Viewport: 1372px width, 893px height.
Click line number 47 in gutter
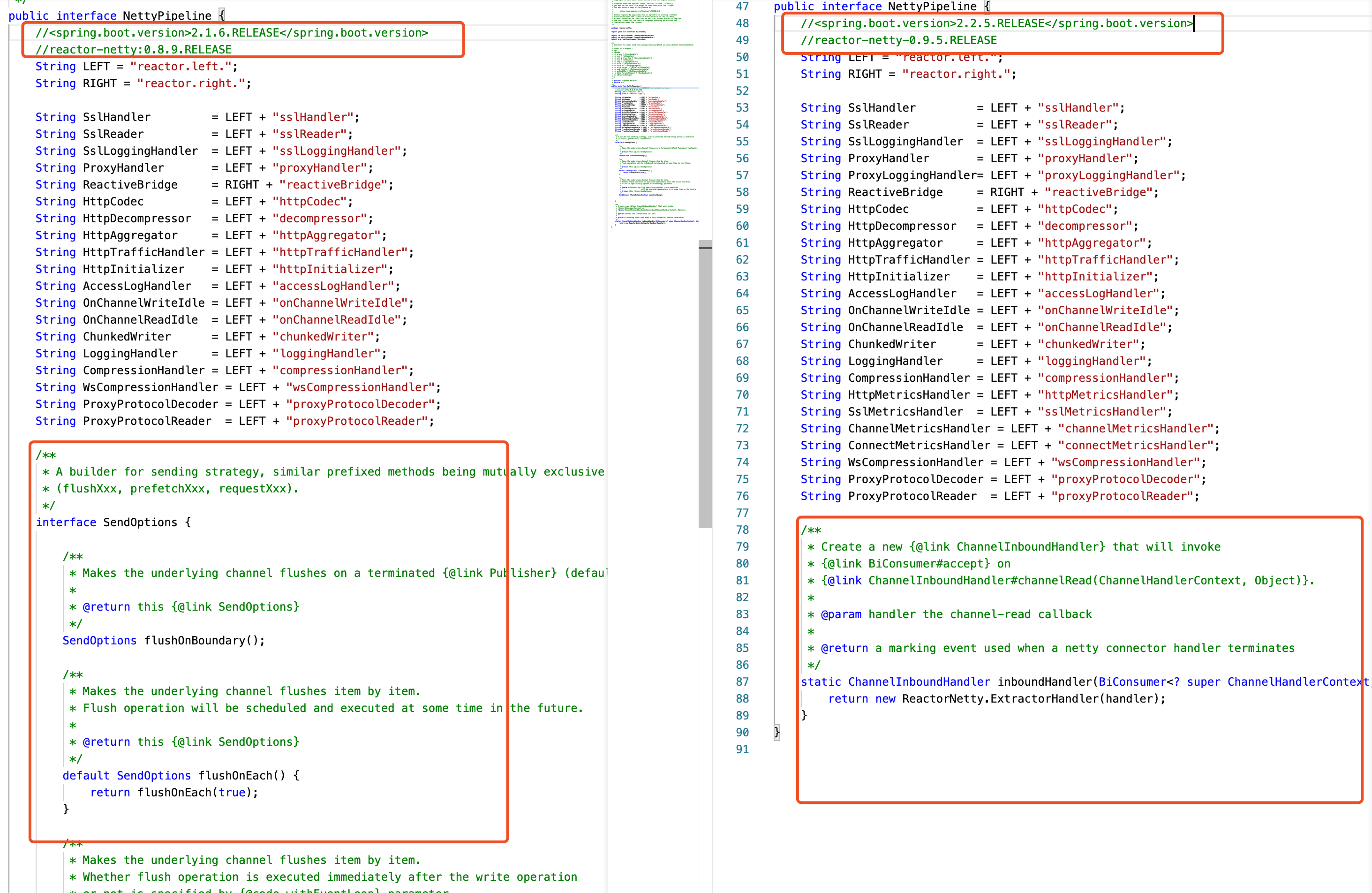pos(742,7)
